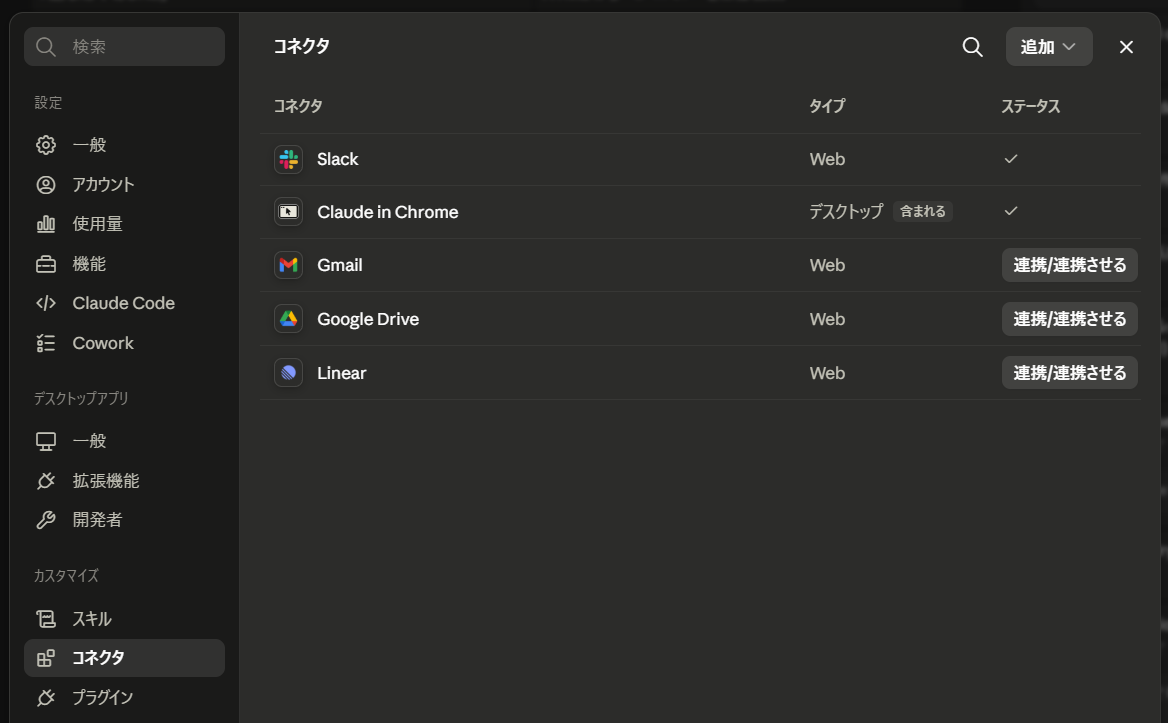This screenshot has width=1168, height=723.
Task: Click the Claude Code brackets icon
Action: tap(46, 303)
